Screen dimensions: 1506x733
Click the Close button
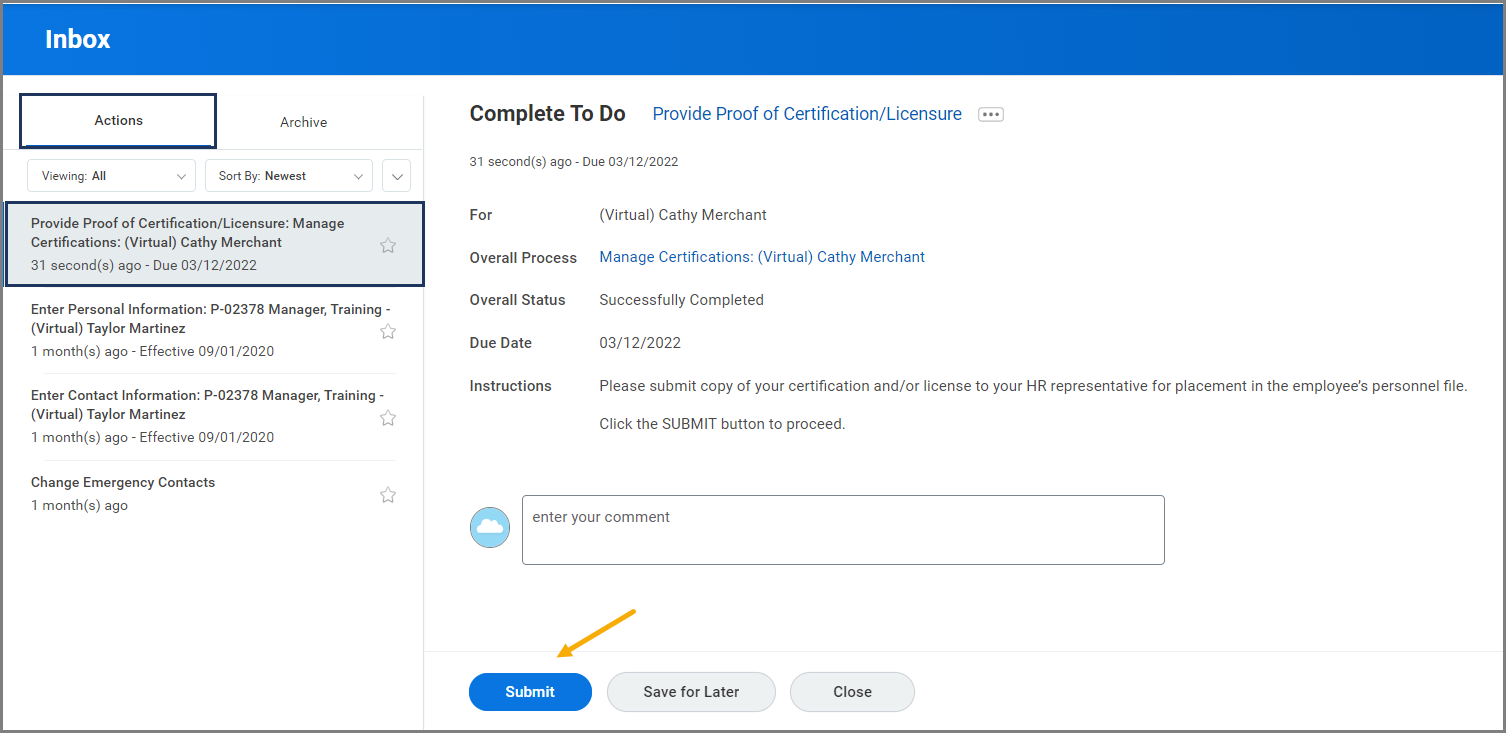tap(852, 692)
